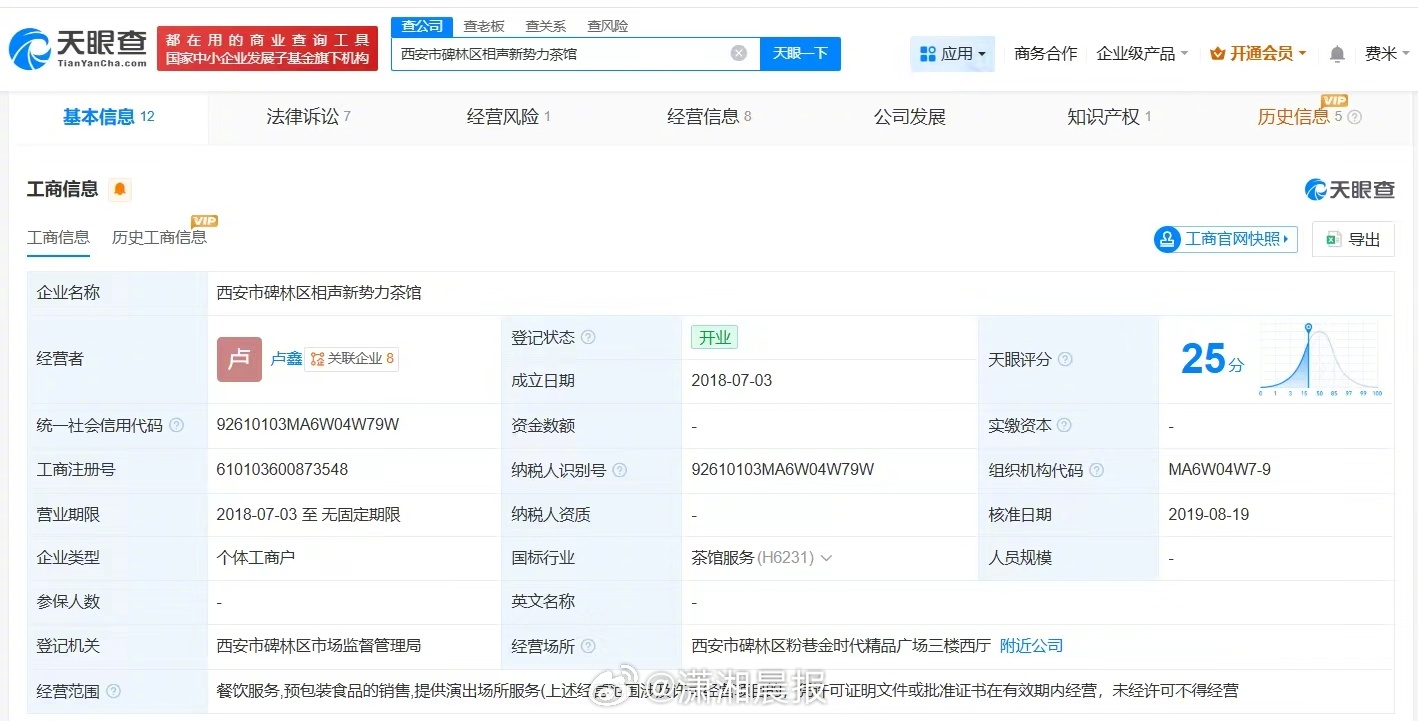Click the 天眼一下 search button
1418x721 pixels.
pyautogui.click(x=800, y=54)
